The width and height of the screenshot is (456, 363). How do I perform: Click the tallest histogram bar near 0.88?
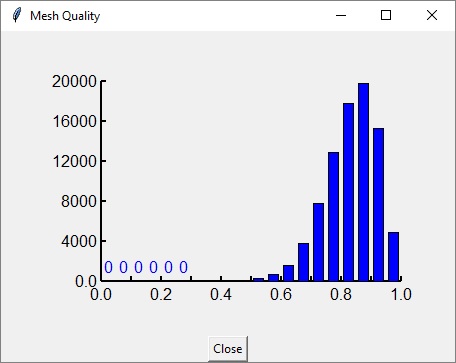click(x=363, y=182)
